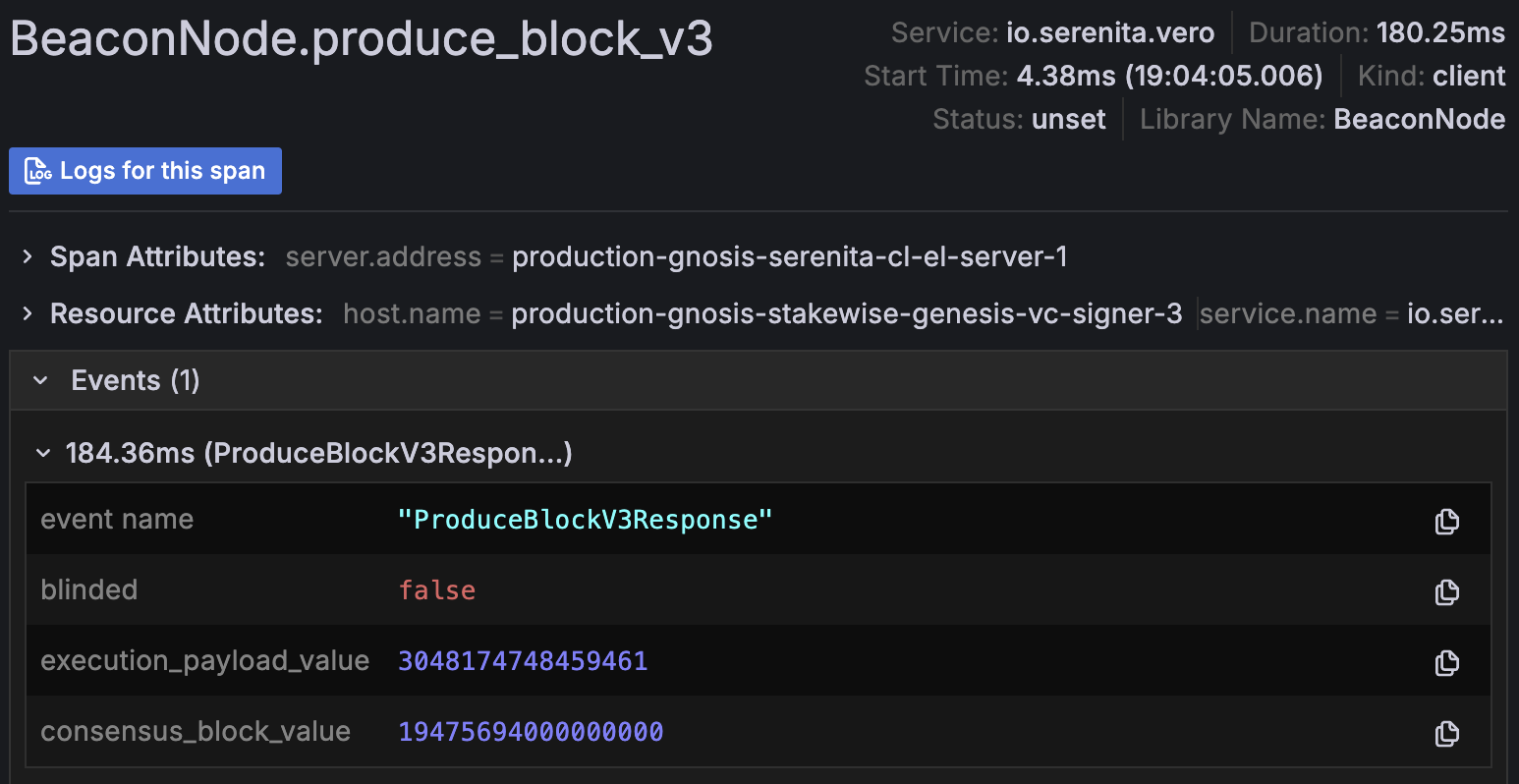Click the BeaconNode.produce_block_v3 span title

[361, 39]
